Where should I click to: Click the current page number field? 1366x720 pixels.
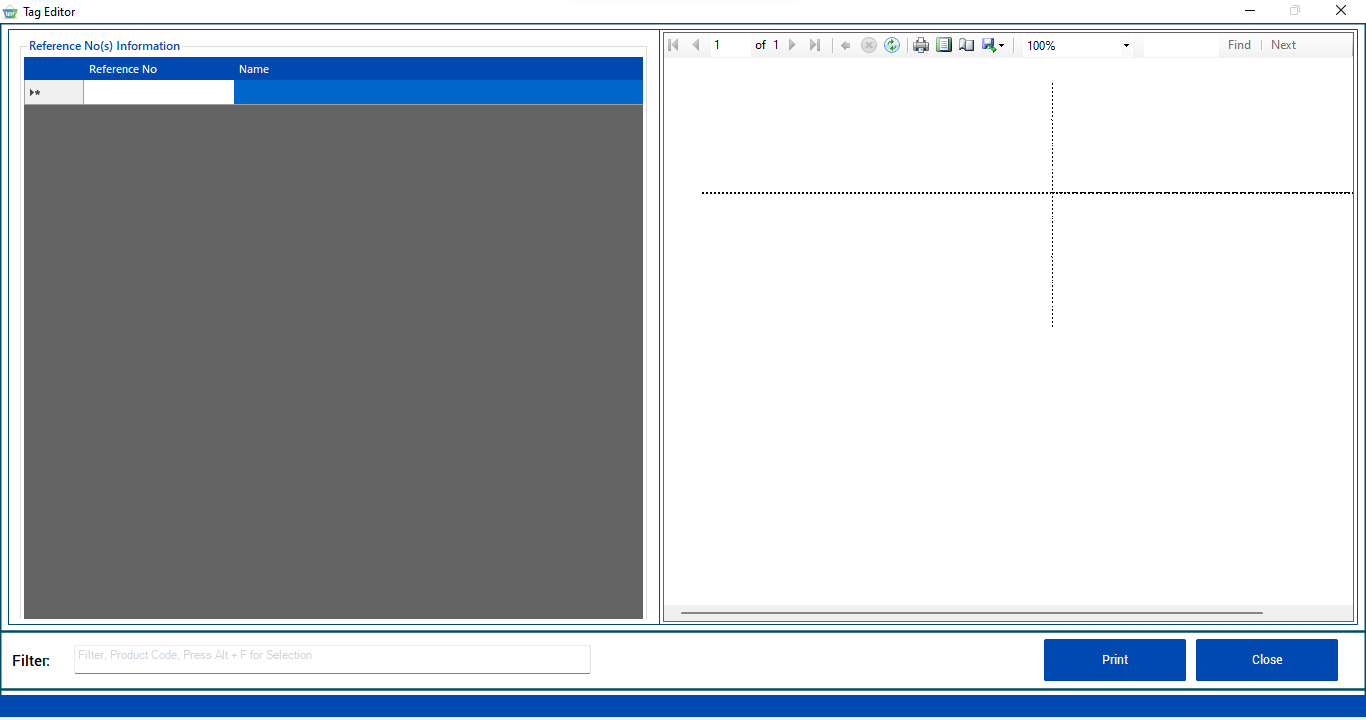click(x=730, y=45)
